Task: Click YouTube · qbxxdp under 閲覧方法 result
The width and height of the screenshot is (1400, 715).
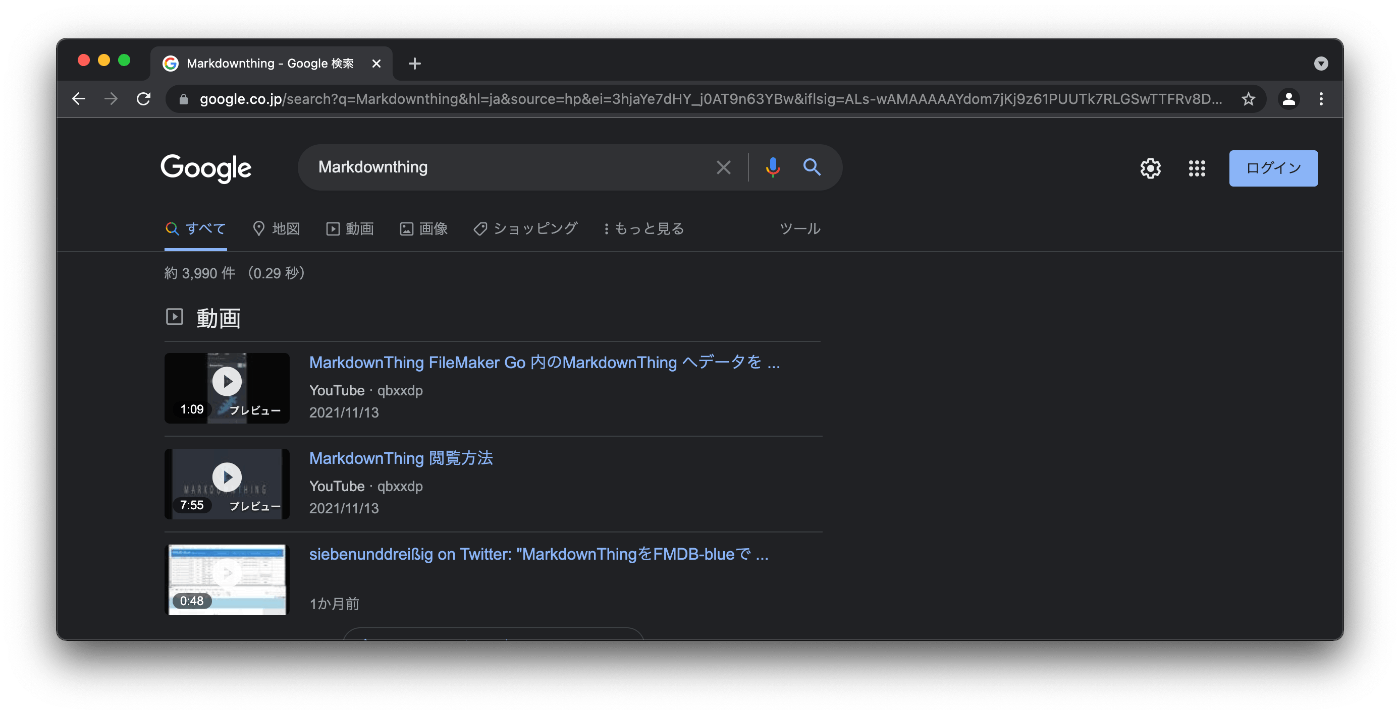Action: coord(366,486)
